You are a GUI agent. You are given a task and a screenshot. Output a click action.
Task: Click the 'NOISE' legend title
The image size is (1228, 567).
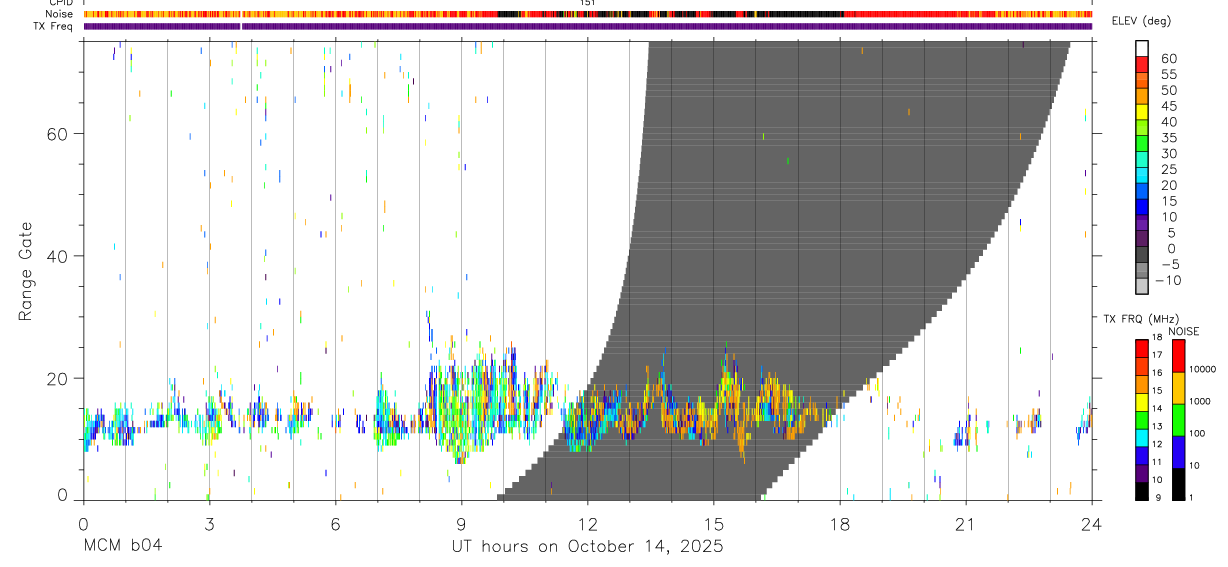tap(1184, 331)
